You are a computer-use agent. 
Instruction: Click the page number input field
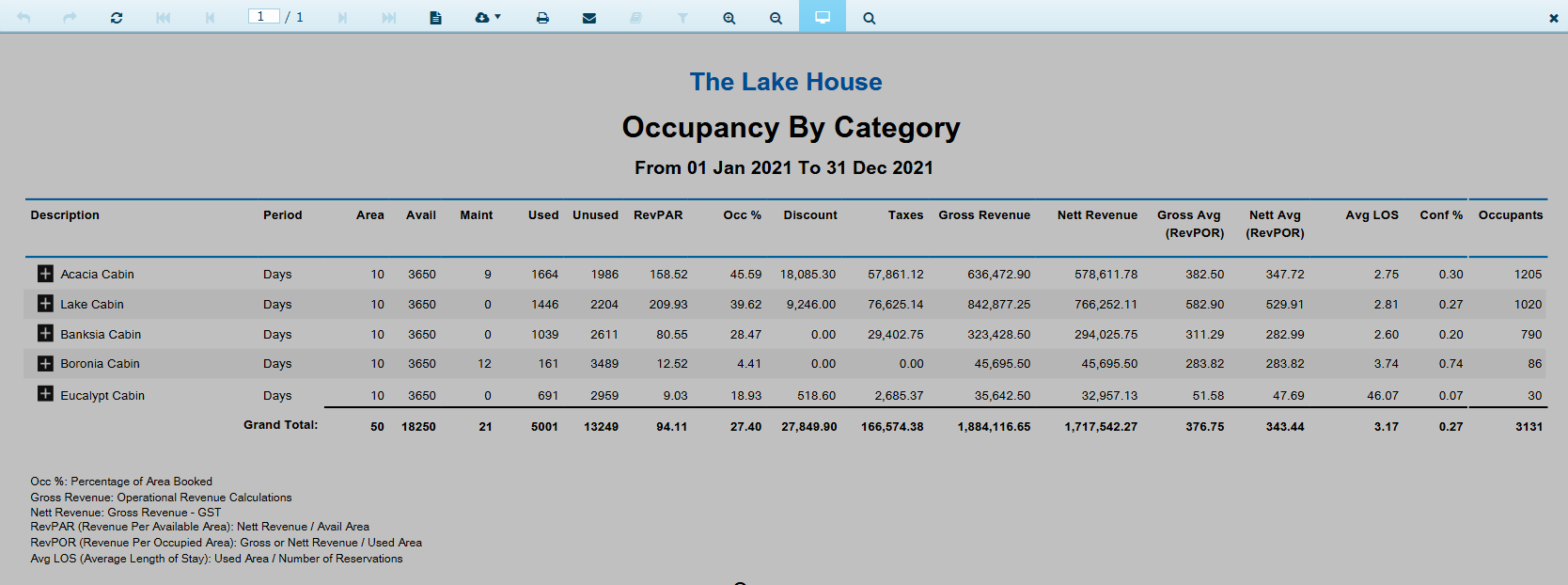263,16
